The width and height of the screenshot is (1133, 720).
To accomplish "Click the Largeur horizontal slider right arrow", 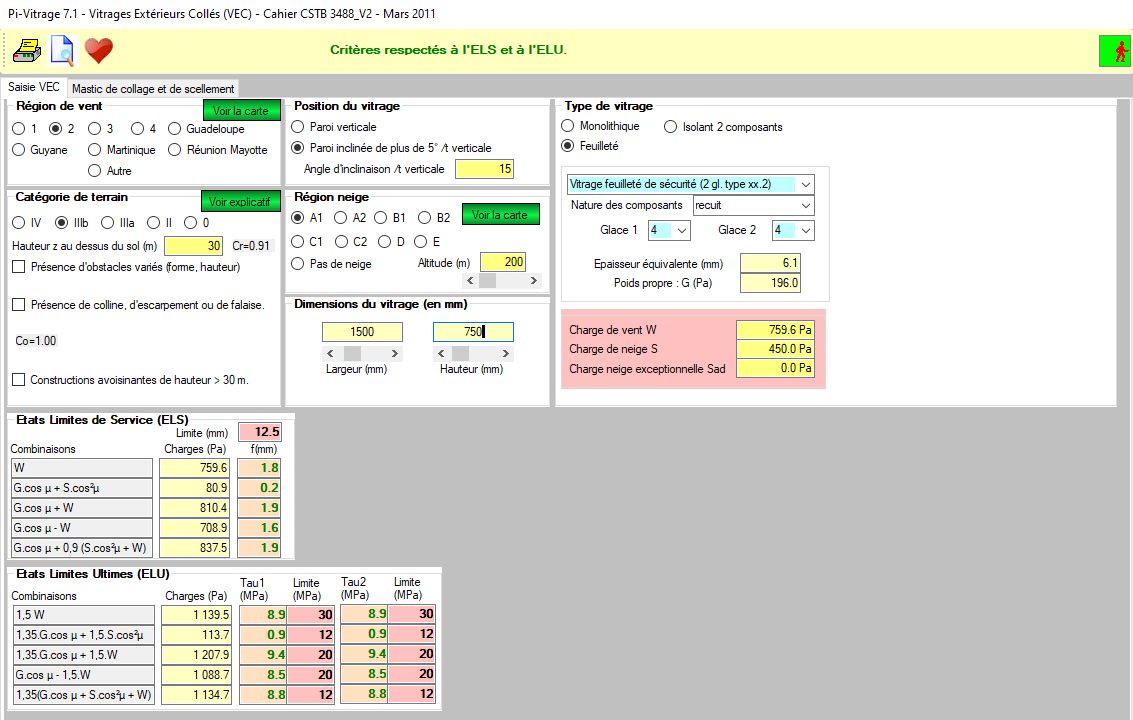I will point(395,354).
